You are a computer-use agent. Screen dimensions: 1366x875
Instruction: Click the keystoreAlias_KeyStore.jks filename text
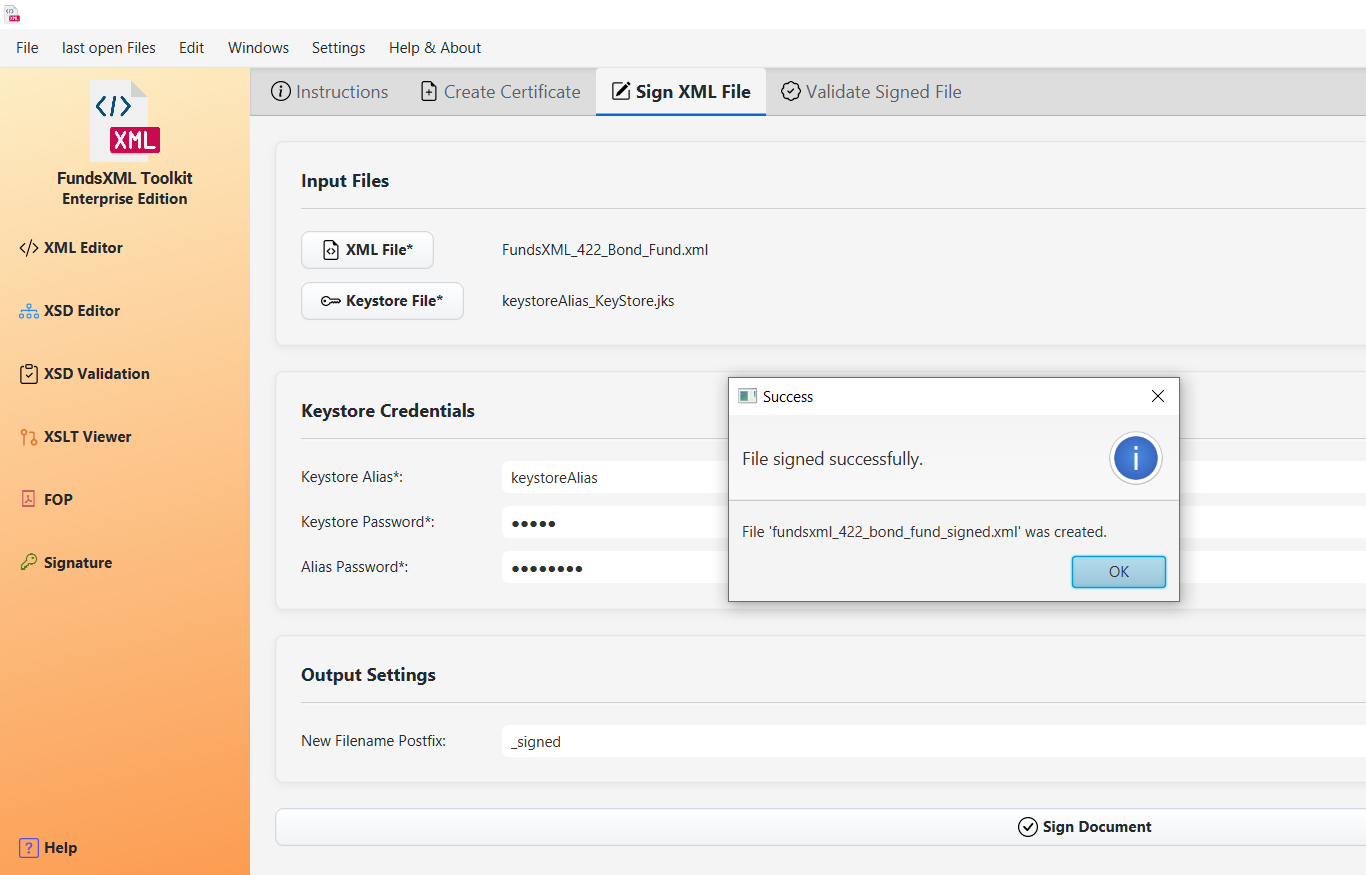[x=588, y=301]
